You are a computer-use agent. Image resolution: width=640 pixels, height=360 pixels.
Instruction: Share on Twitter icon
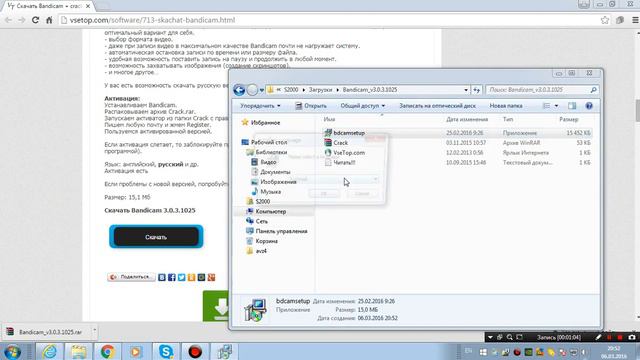181,278
